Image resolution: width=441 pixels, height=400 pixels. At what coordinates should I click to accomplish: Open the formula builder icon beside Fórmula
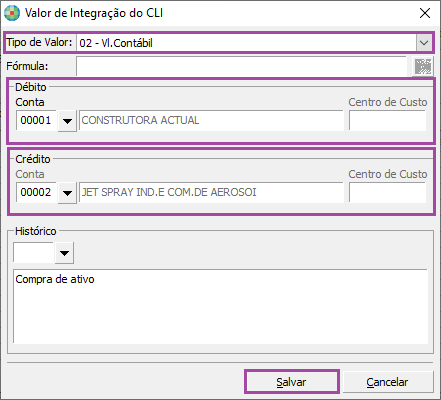click(x=423, y=66)
